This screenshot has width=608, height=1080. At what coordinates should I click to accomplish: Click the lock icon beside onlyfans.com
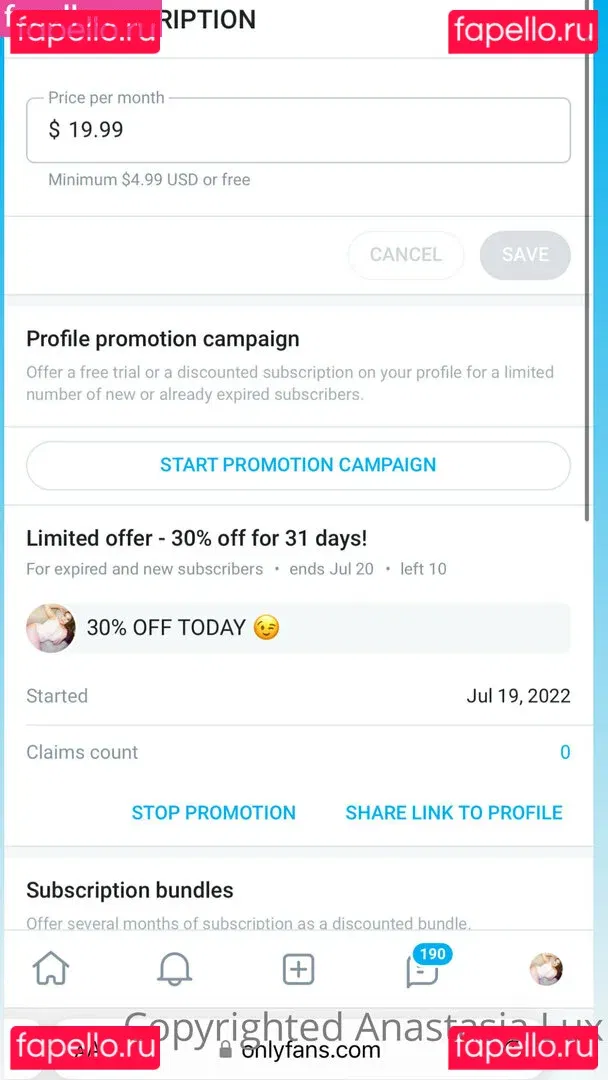click(225, 1050)
